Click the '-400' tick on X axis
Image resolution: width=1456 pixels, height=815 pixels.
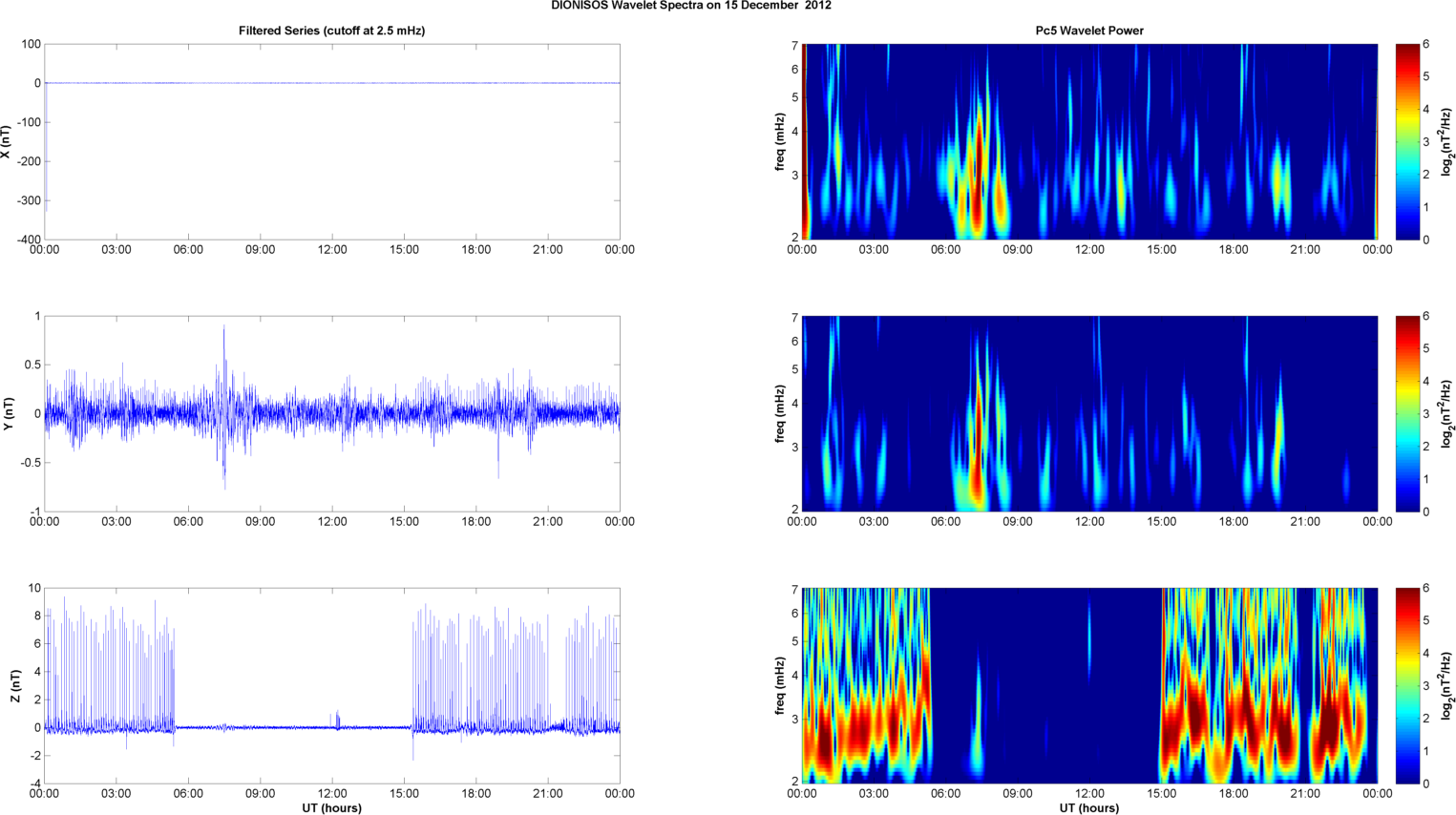point(29,240)
